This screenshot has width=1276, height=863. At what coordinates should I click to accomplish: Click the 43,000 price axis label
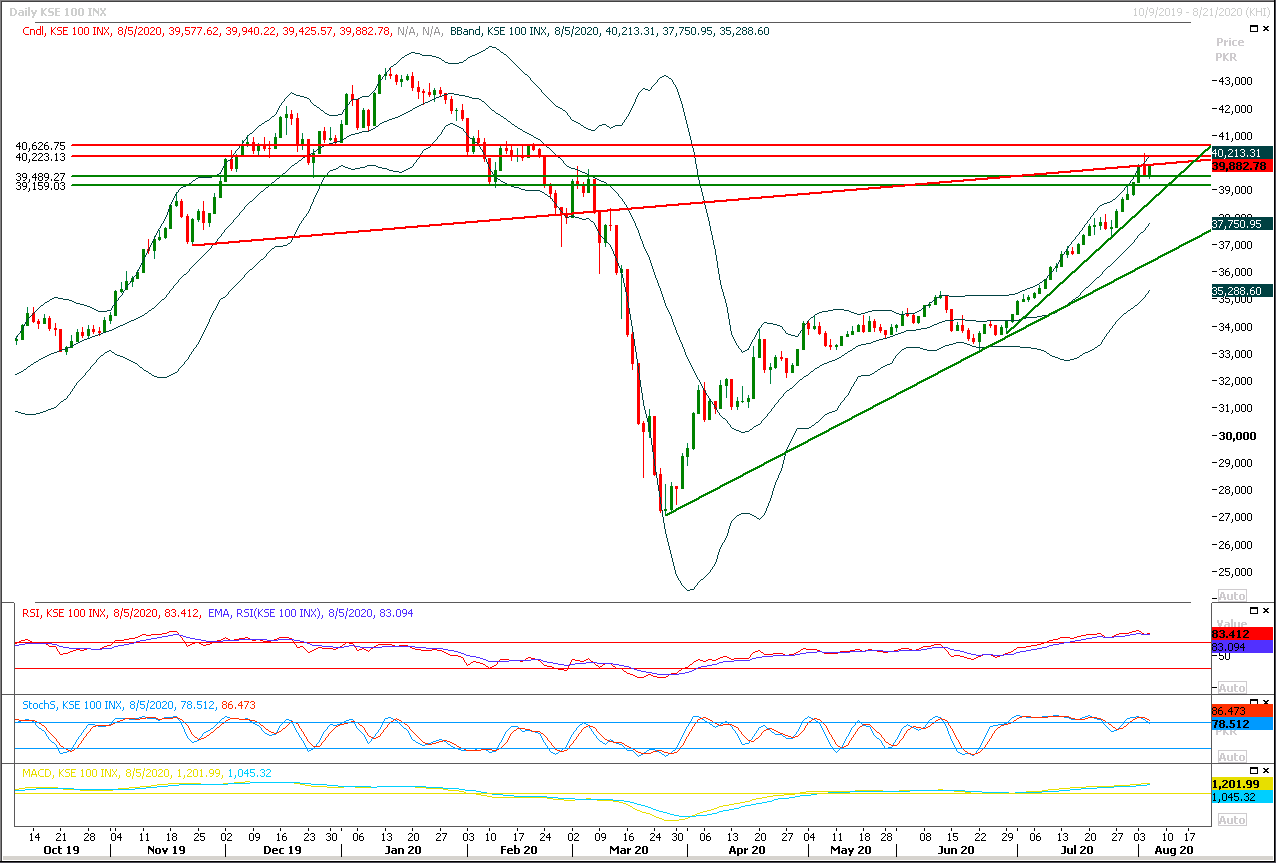(1237, 81)
